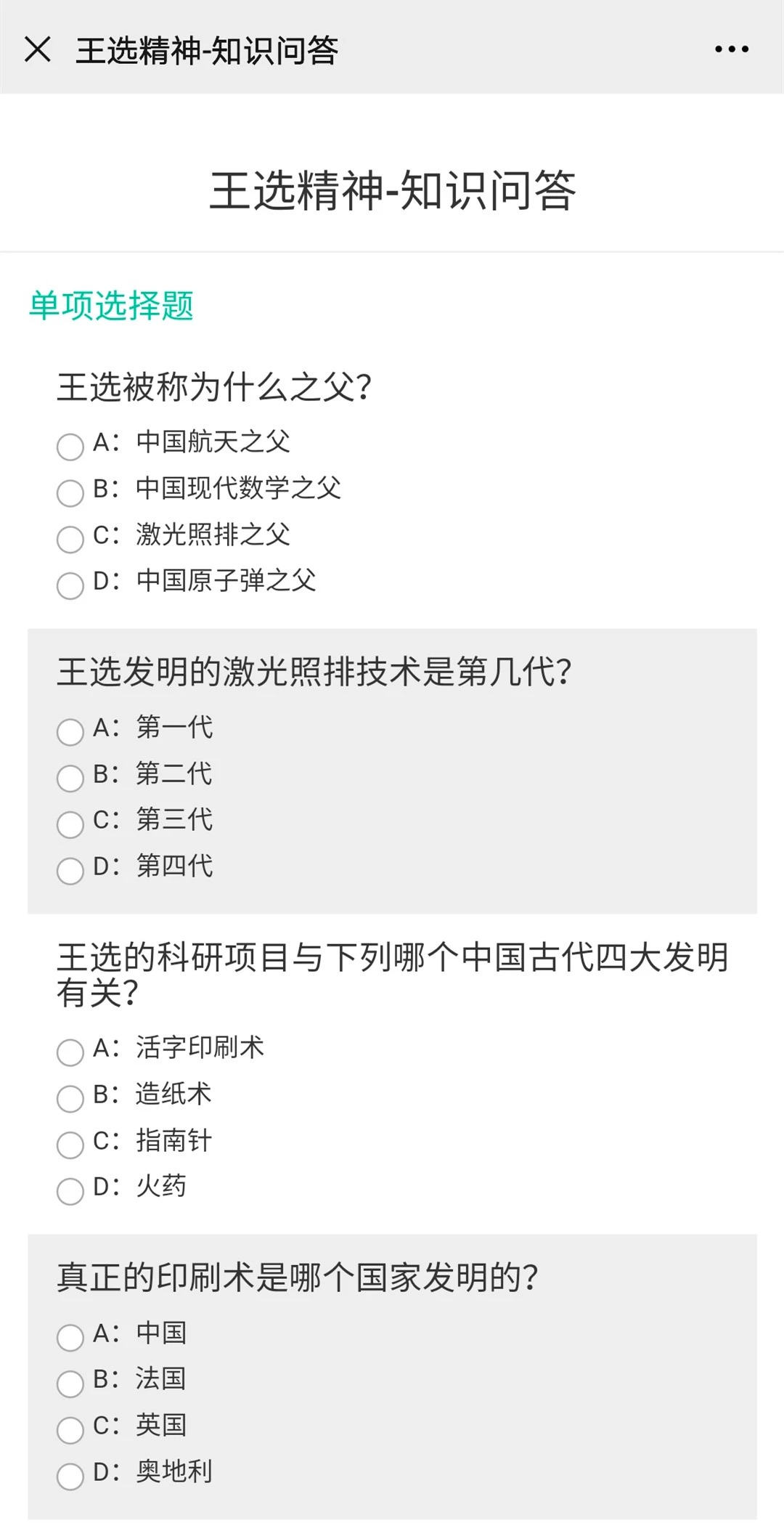Select the 法国 option

70,1384
